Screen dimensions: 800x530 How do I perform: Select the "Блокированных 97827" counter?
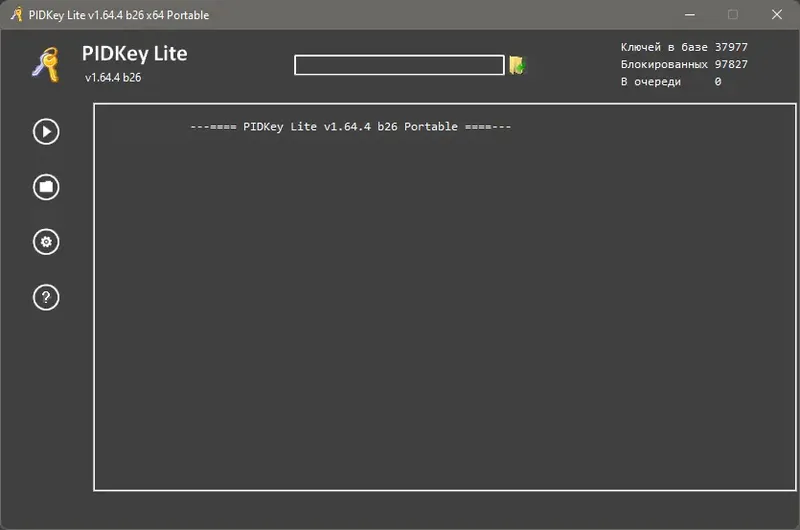[x=684, y=64]
